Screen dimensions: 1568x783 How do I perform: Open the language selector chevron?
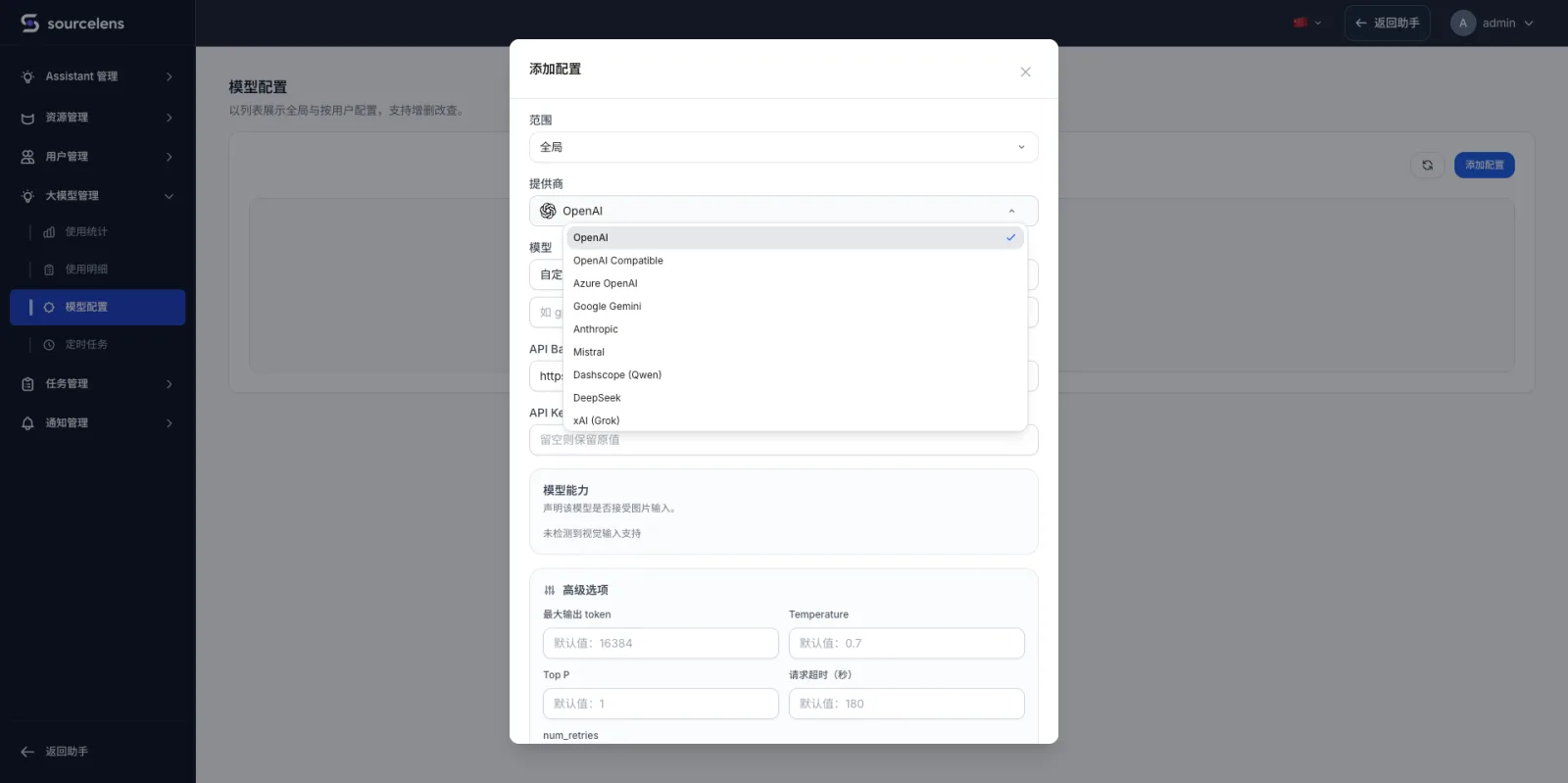1318,23
